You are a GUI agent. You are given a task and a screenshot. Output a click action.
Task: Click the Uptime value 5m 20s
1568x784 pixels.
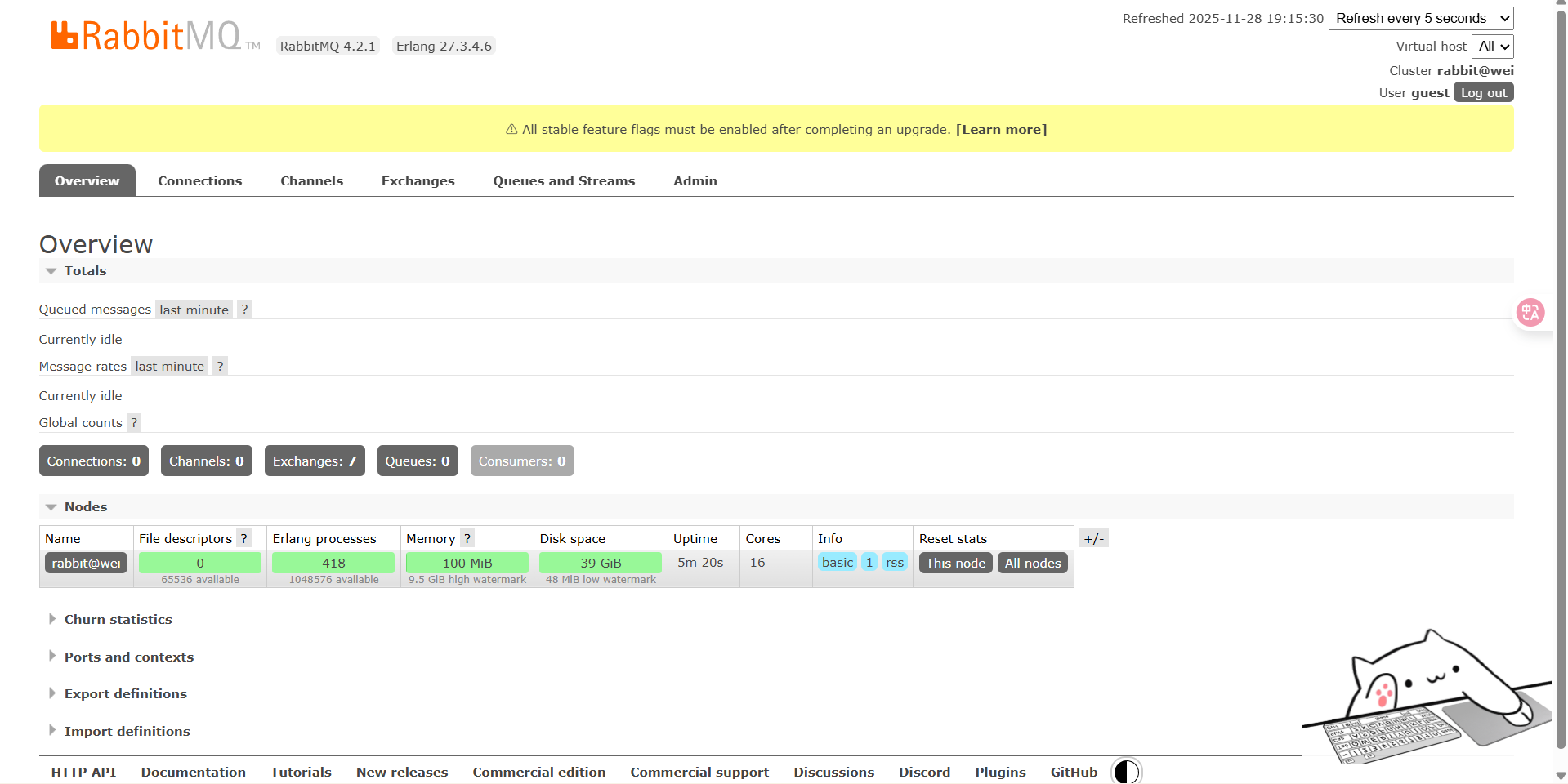coord(700,563)
